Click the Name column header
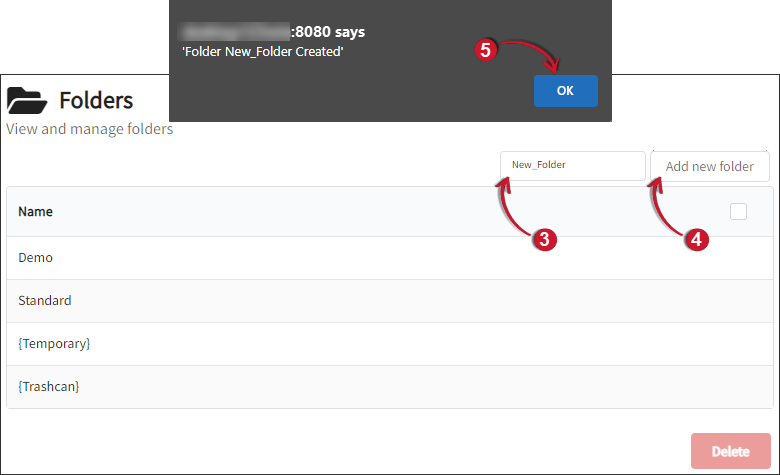 [x=36, y=212]
